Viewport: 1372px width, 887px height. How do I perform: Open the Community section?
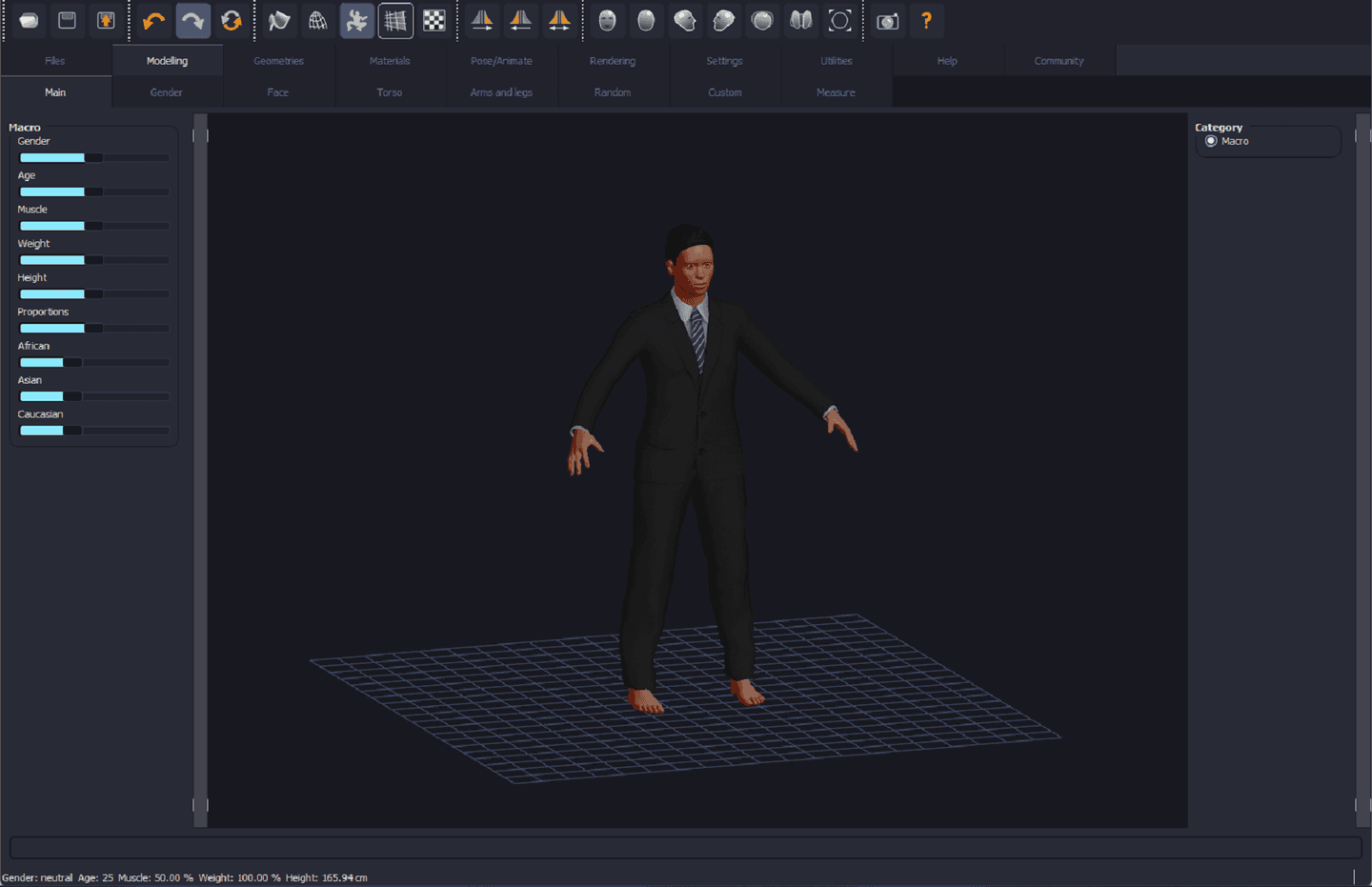click(x=1059, y=60)
